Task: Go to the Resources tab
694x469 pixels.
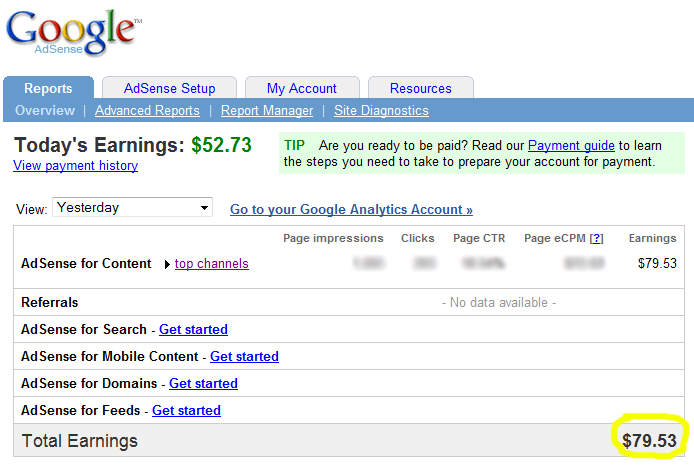Action: [x=420, y=88]
